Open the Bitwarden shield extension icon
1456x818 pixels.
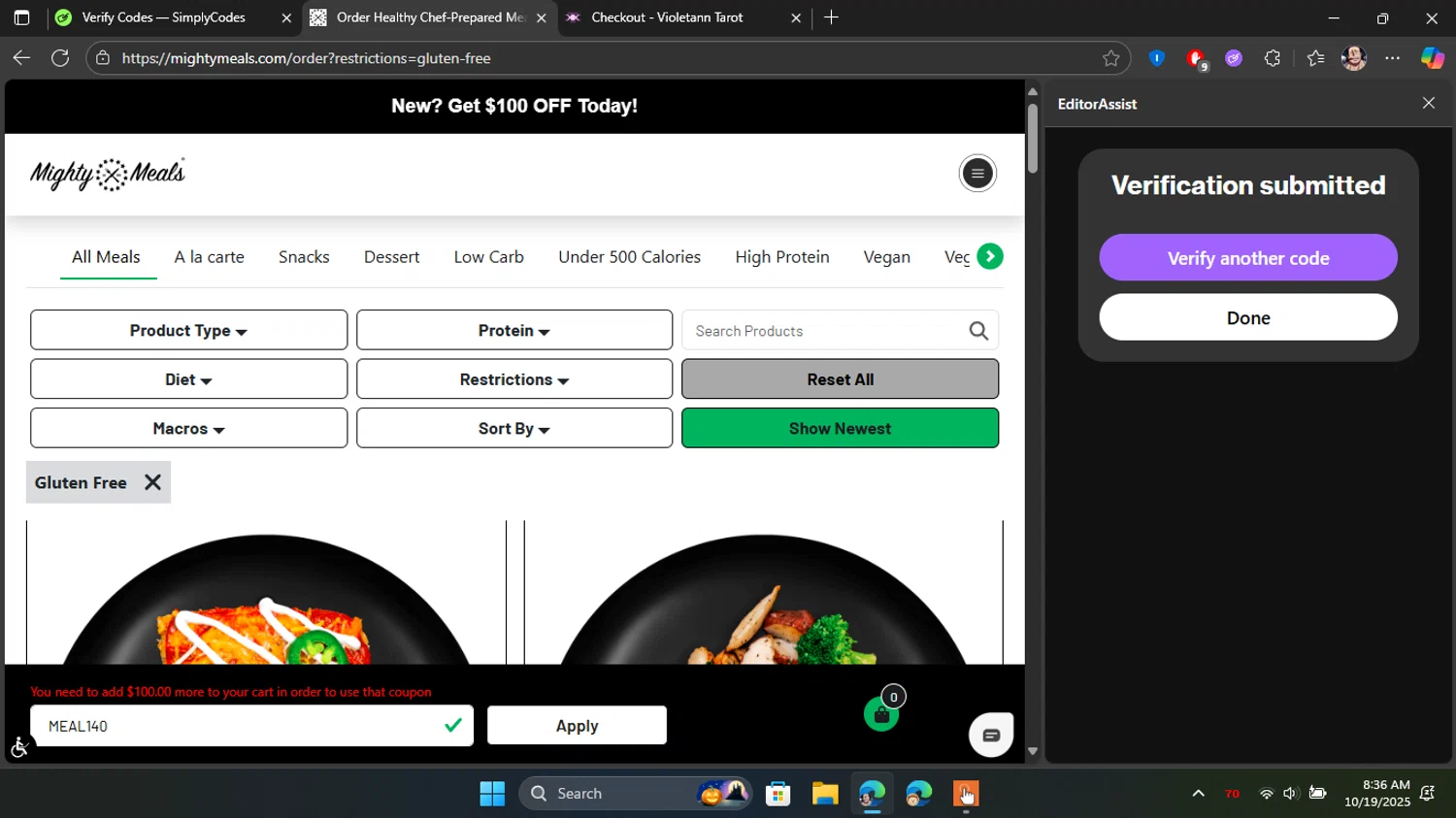click(1156, 58)
